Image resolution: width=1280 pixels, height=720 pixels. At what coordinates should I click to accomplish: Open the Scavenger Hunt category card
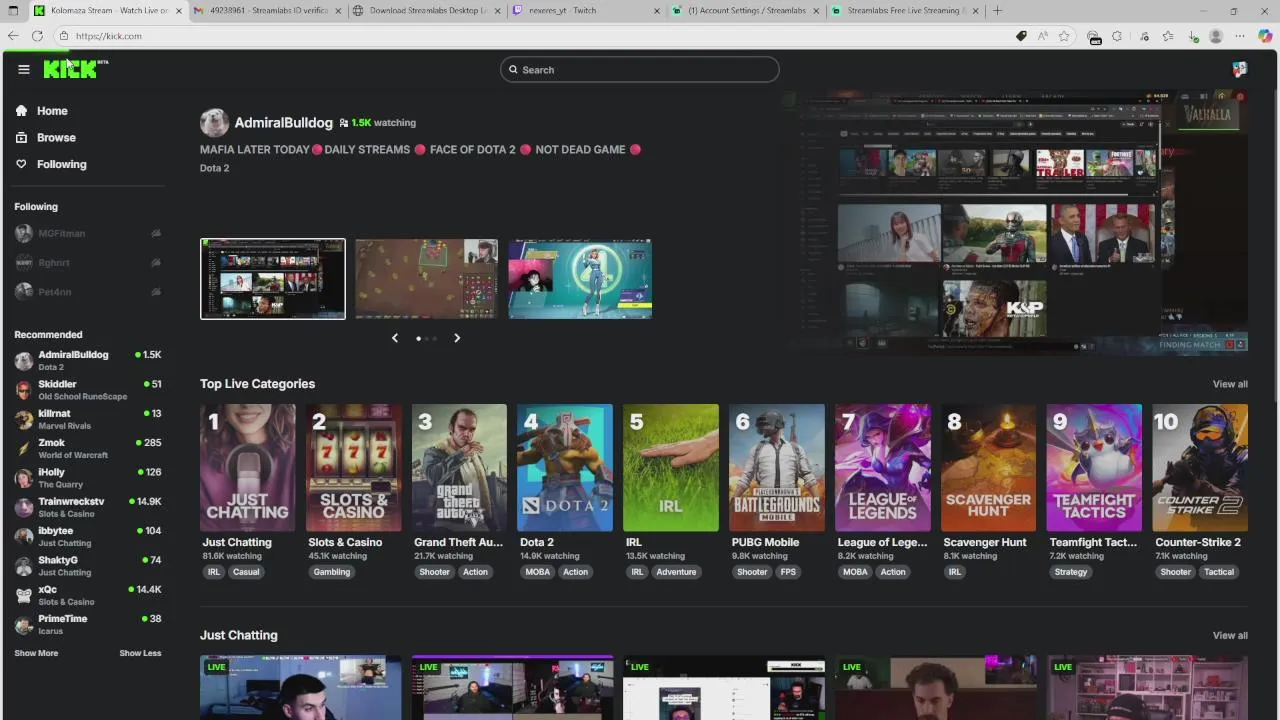[x=989, y=468]
